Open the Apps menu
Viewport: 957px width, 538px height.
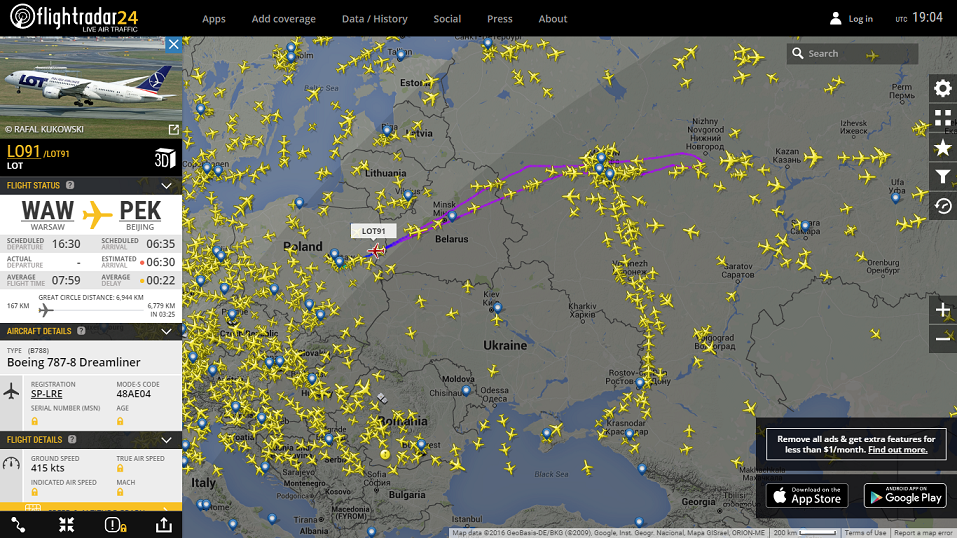pos(214,19)
